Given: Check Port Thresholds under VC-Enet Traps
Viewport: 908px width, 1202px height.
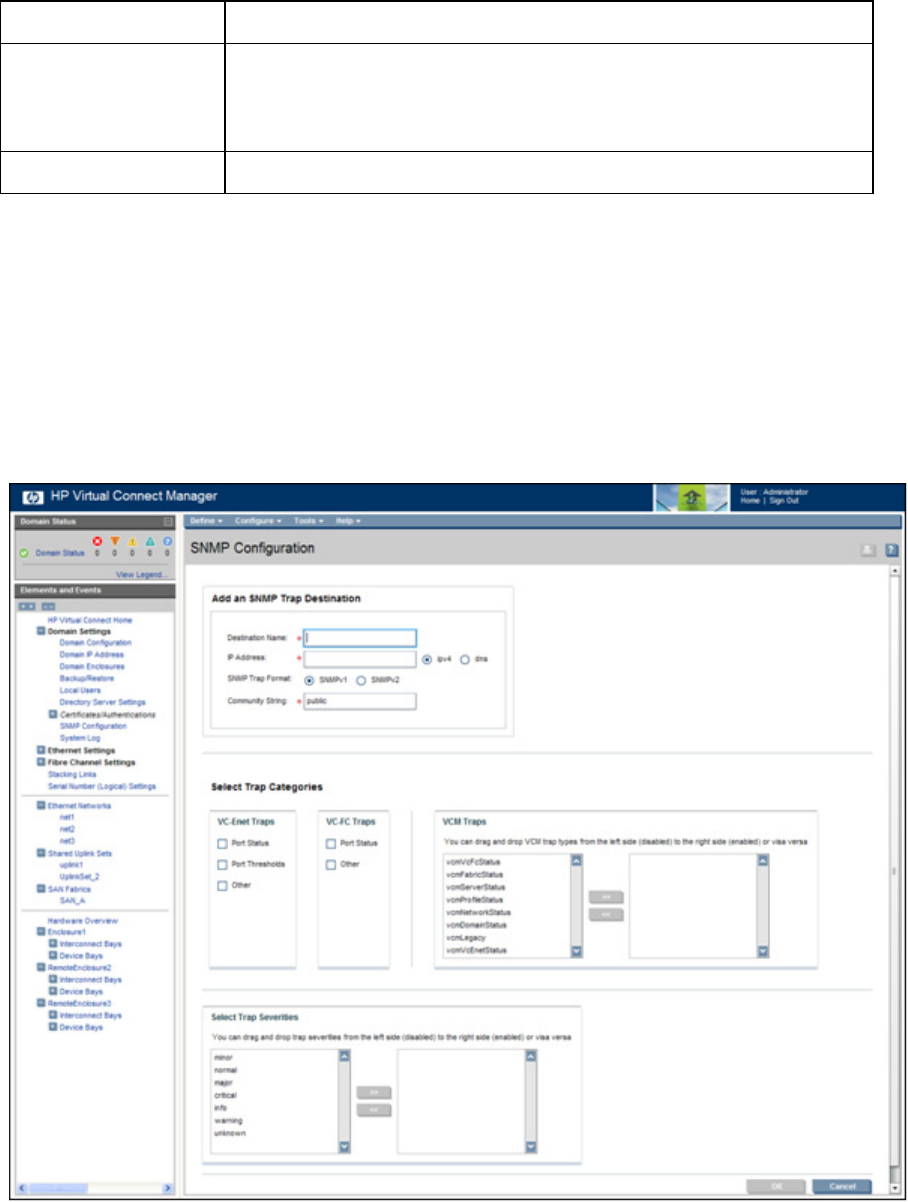Looking at the screenshot, I should coord(223,864).
